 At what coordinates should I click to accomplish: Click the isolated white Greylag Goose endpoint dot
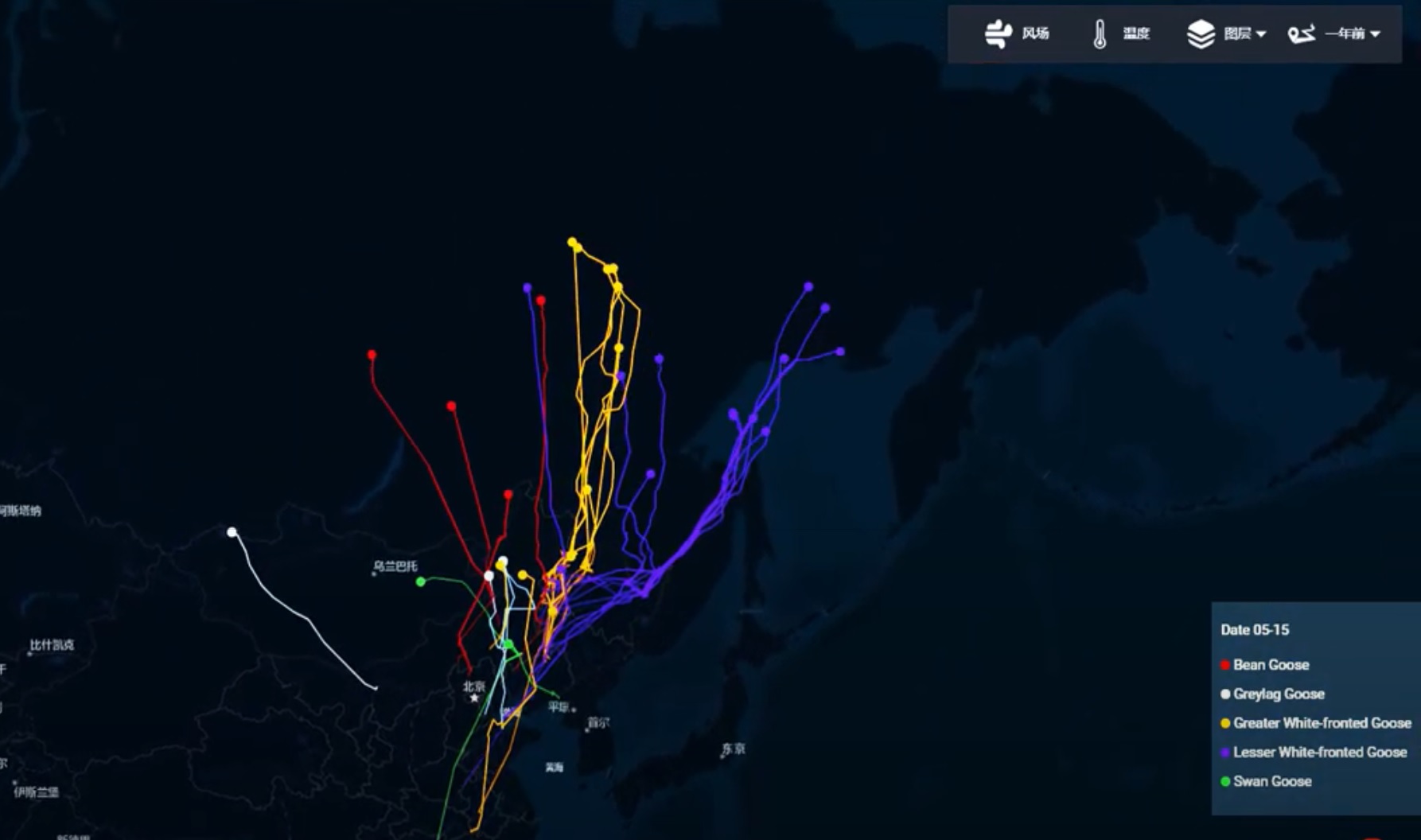coord(232,532)
